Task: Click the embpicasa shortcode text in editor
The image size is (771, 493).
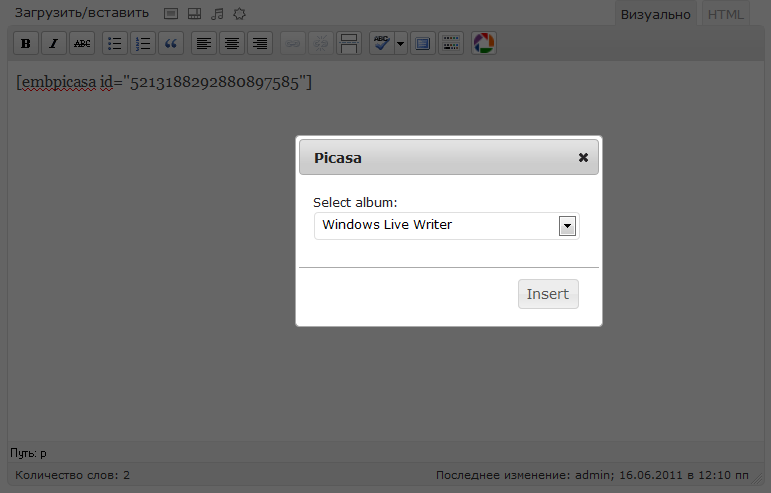Action: (x=164, y=82)
